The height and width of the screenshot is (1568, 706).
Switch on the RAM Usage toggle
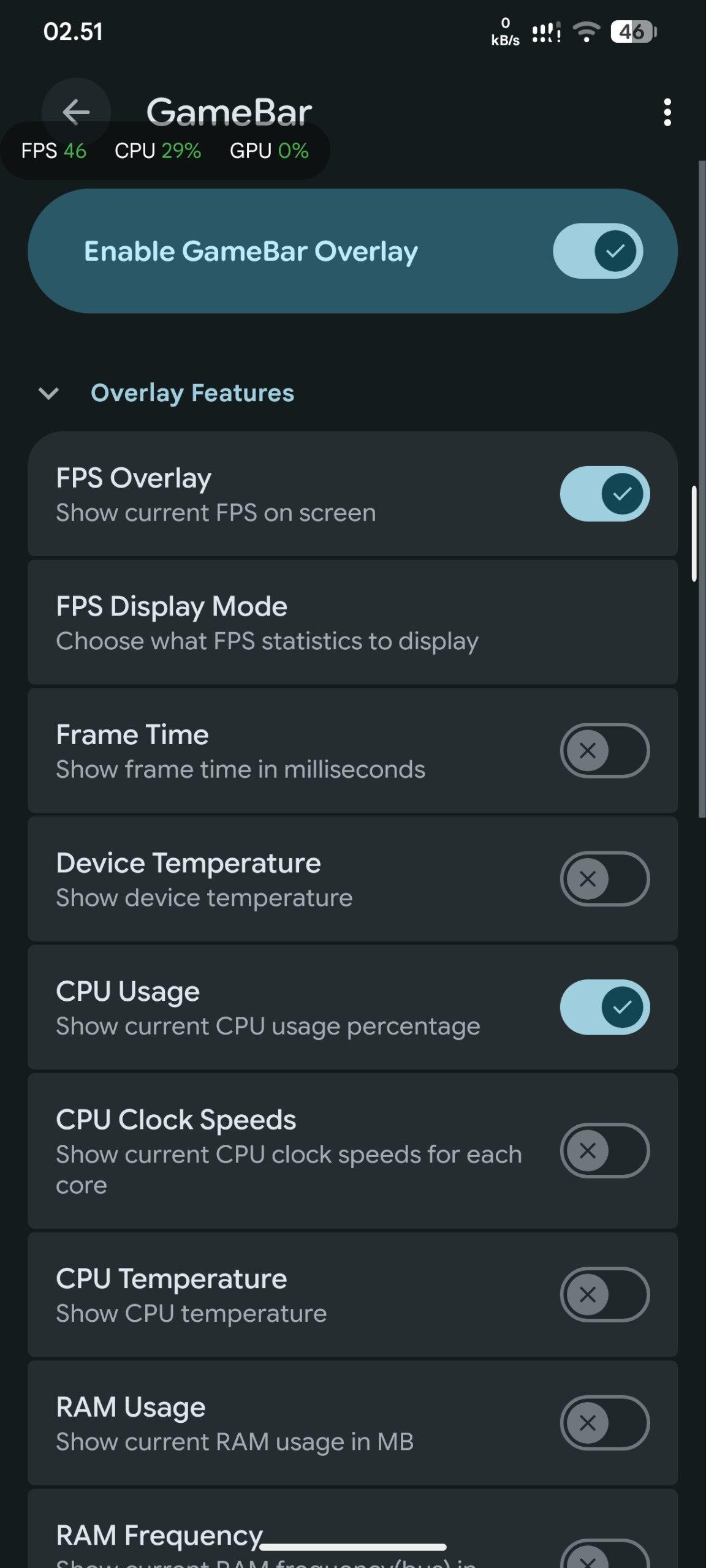(604, 1422)
